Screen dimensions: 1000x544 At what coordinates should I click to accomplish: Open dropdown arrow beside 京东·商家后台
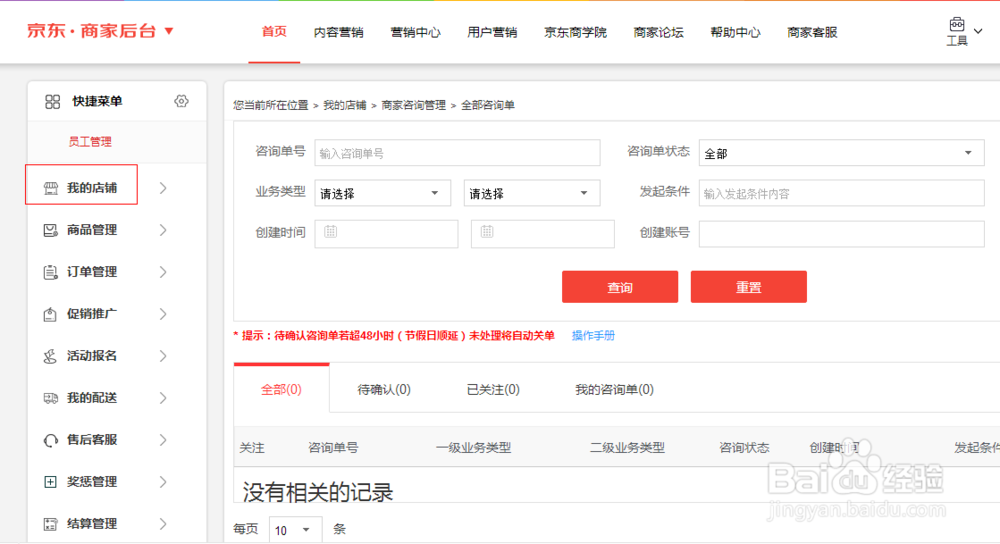tap(169, 31)
